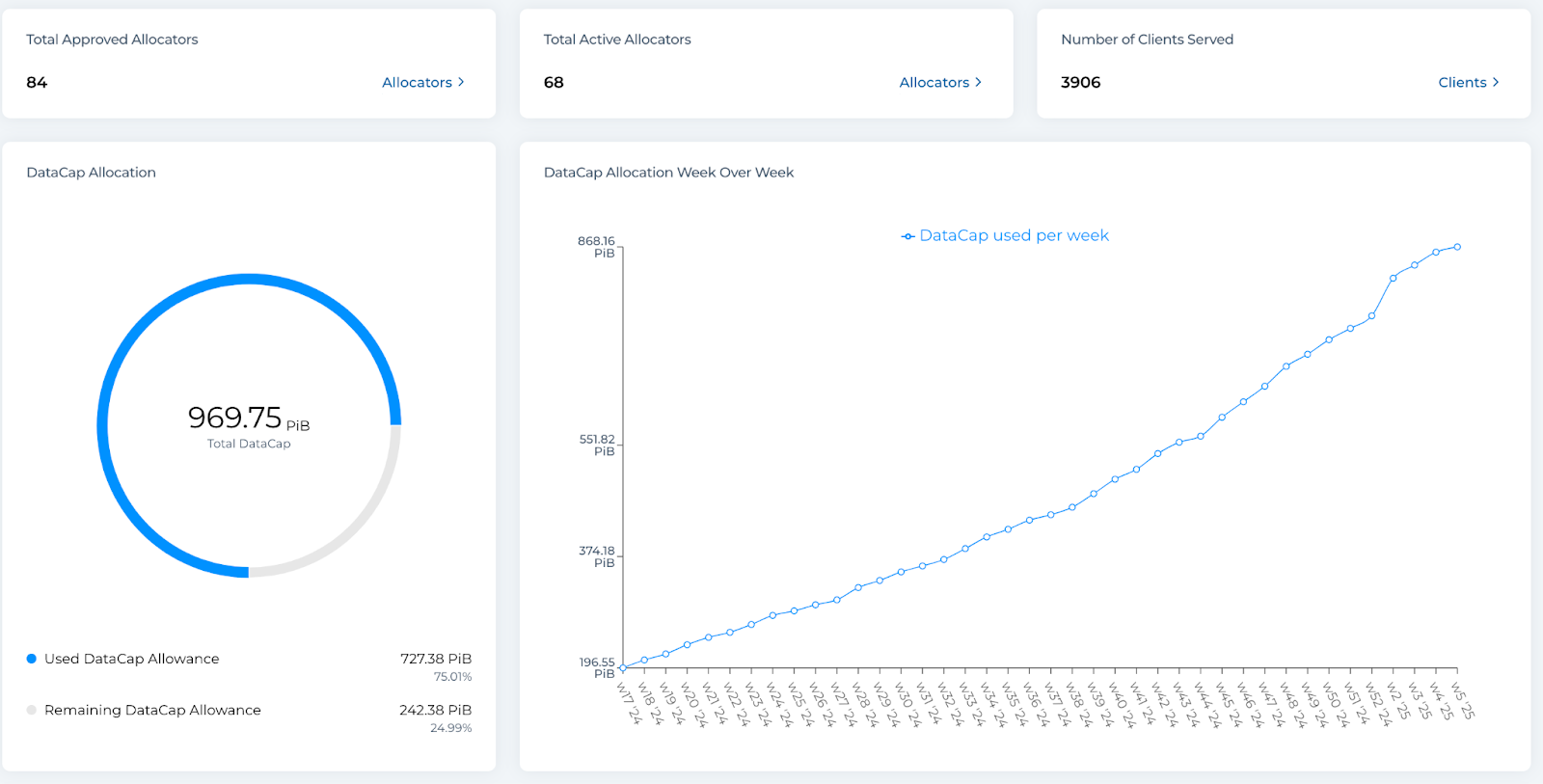Viewport: 1543px width, 784px height.
Task: Click the blue Used DataCap Allowance dot
Action: [32, 659]
